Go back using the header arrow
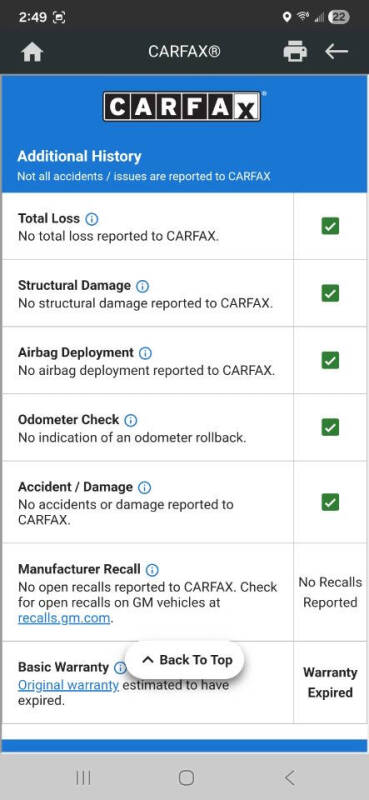 point(336,51)
